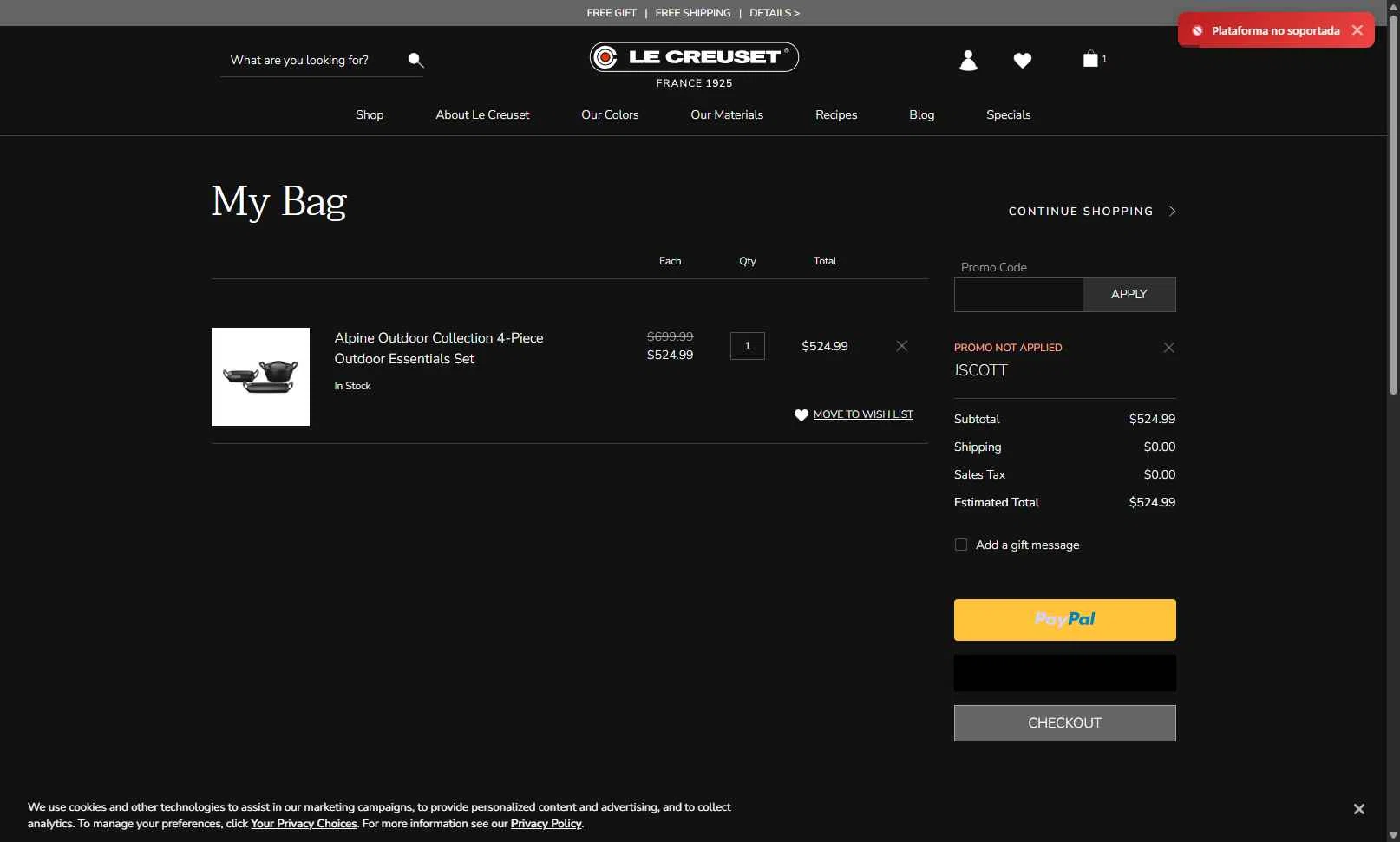Edit the quantity field for the set
This screenshot has width=1400, height=842.
pyautogui.click(x=748, y=346)
